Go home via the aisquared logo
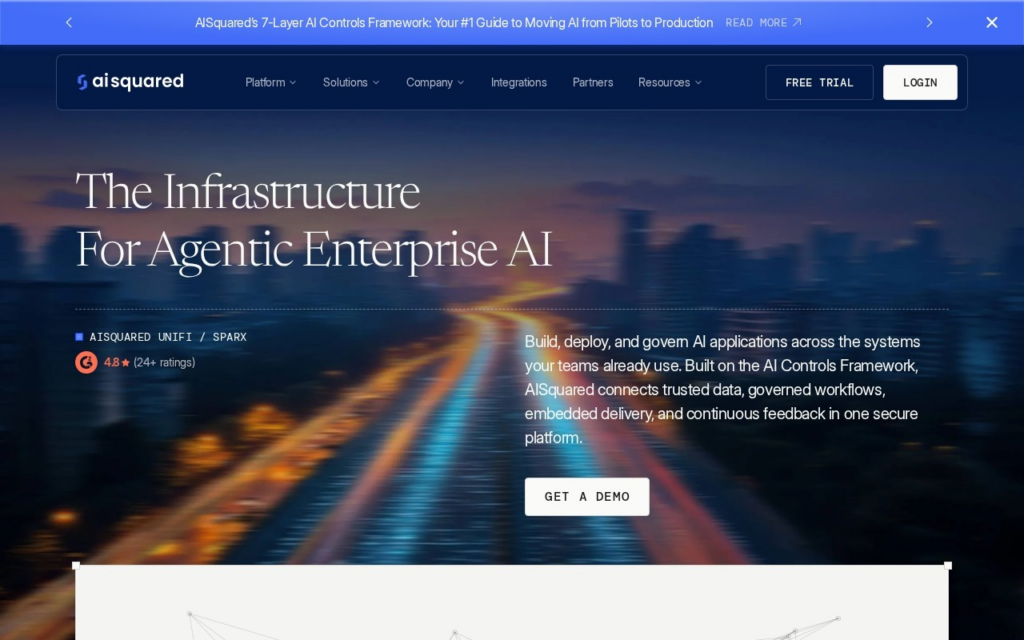Viewport: 1024px width, 640px height. 131,82
